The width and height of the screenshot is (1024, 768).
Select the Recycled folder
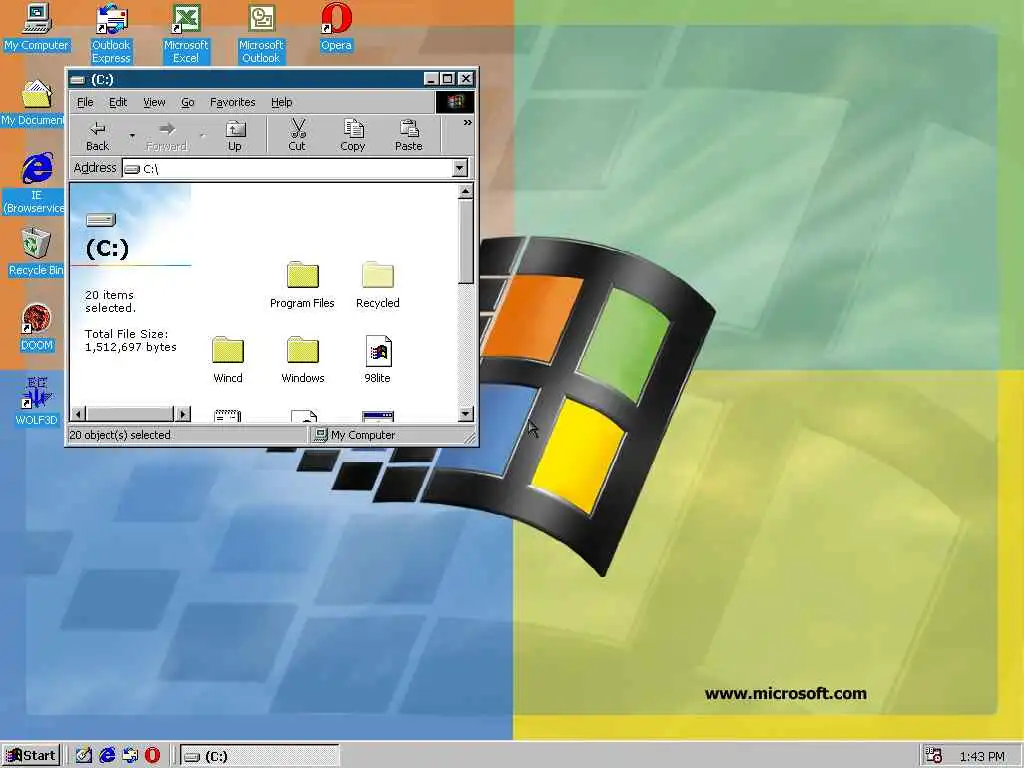pyautogui.click(x=377, y=285)
